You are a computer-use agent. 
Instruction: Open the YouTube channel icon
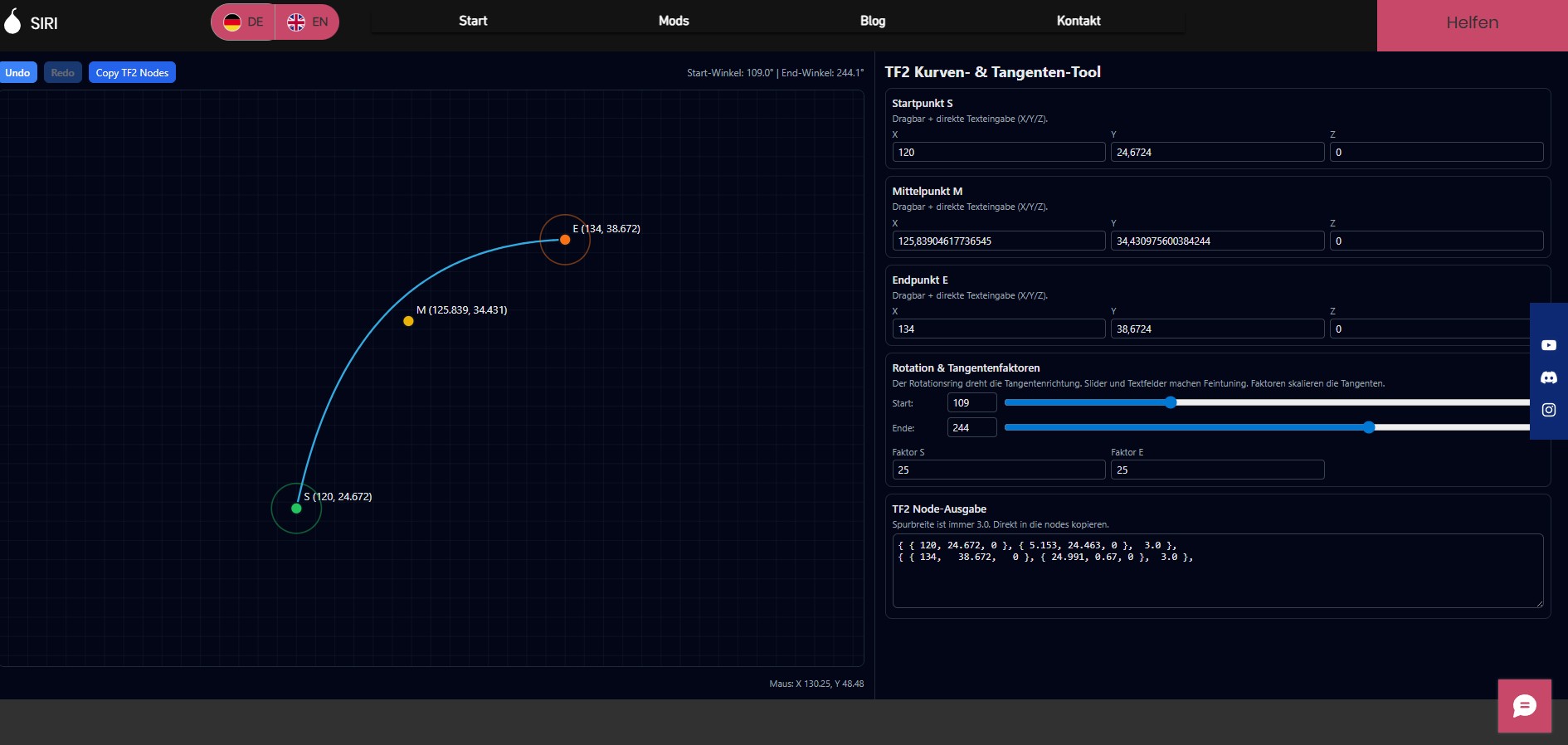tap(1548, 345)
